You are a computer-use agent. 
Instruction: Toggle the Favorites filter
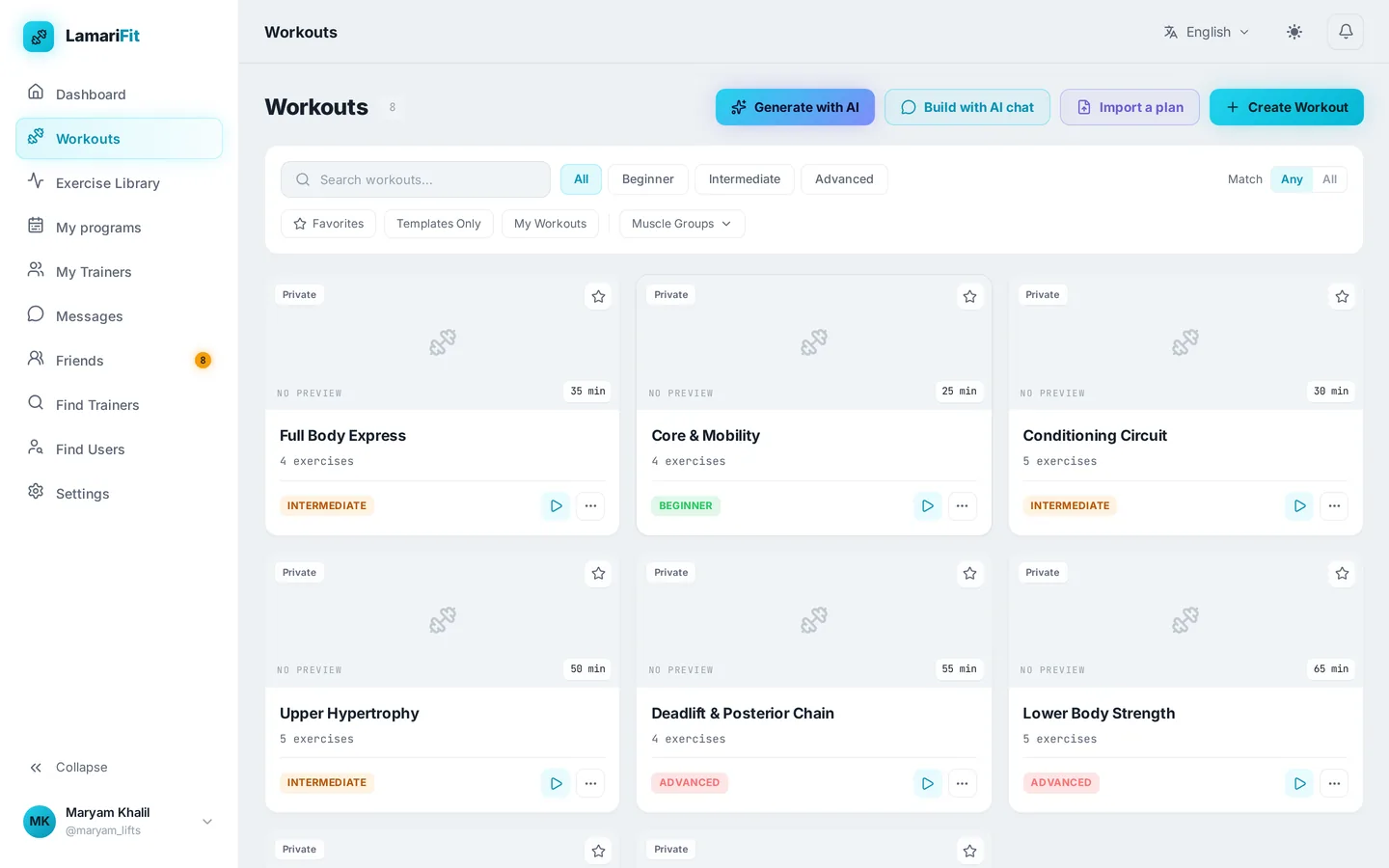328,224
